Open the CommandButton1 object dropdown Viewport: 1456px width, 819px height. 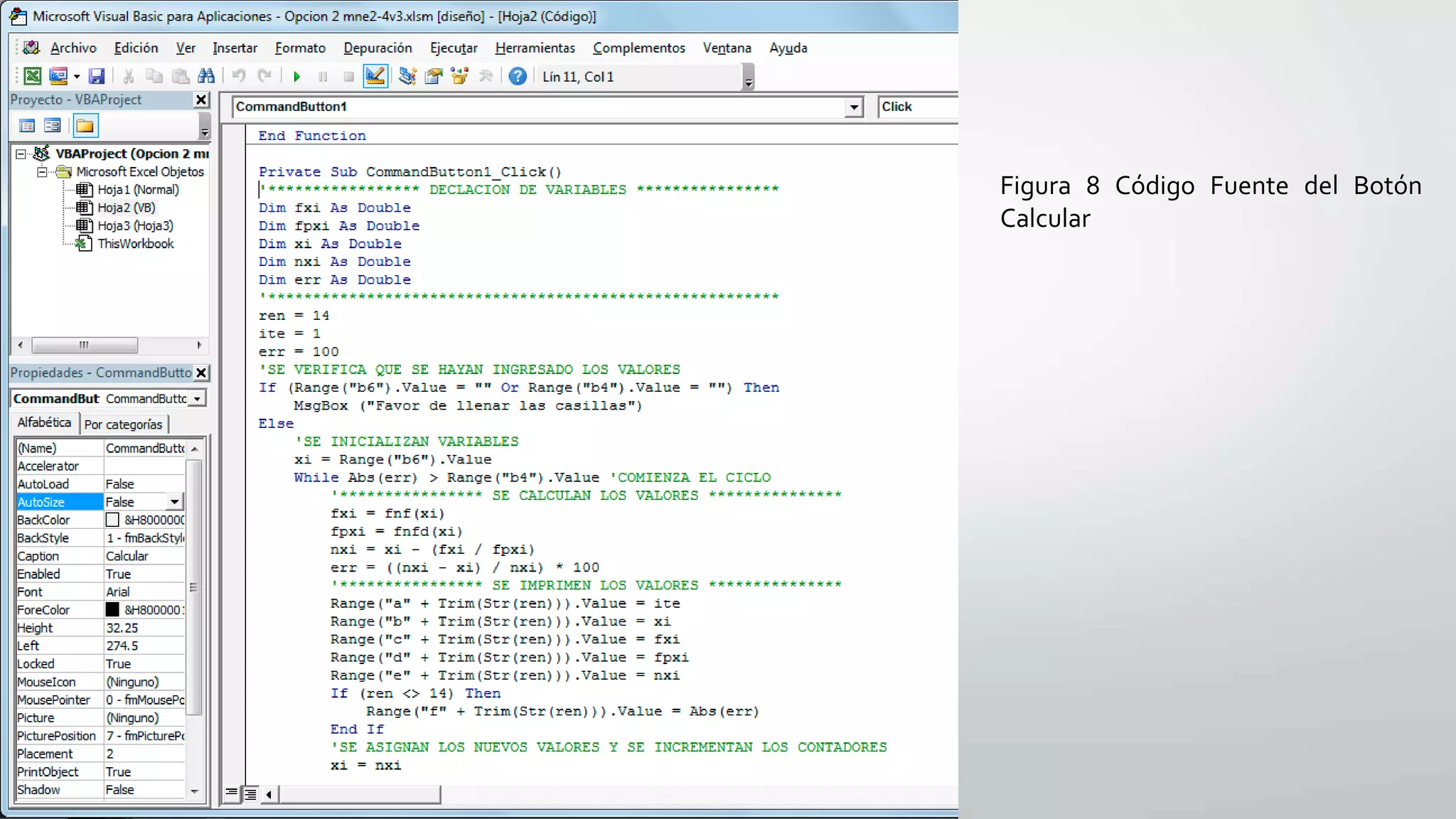click(x=854, y=107)
